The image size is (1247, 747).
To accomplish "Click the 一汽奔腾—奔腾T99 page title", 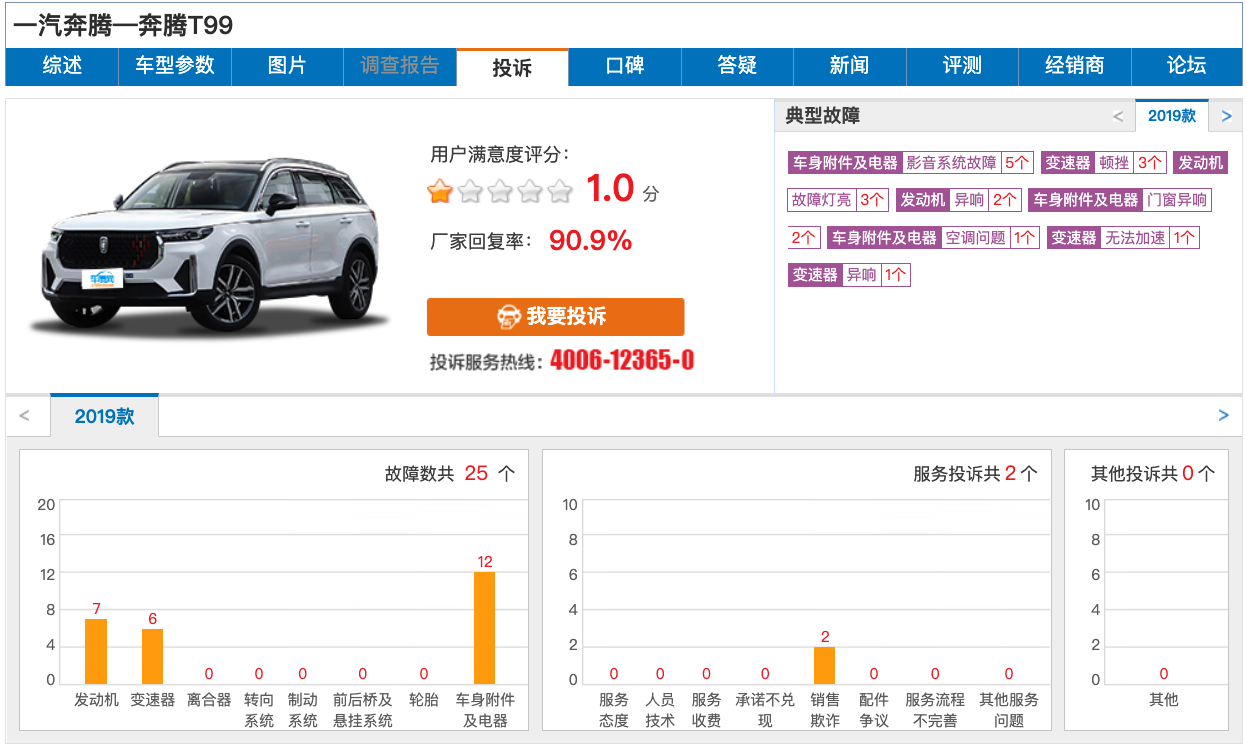I will 123,26.
